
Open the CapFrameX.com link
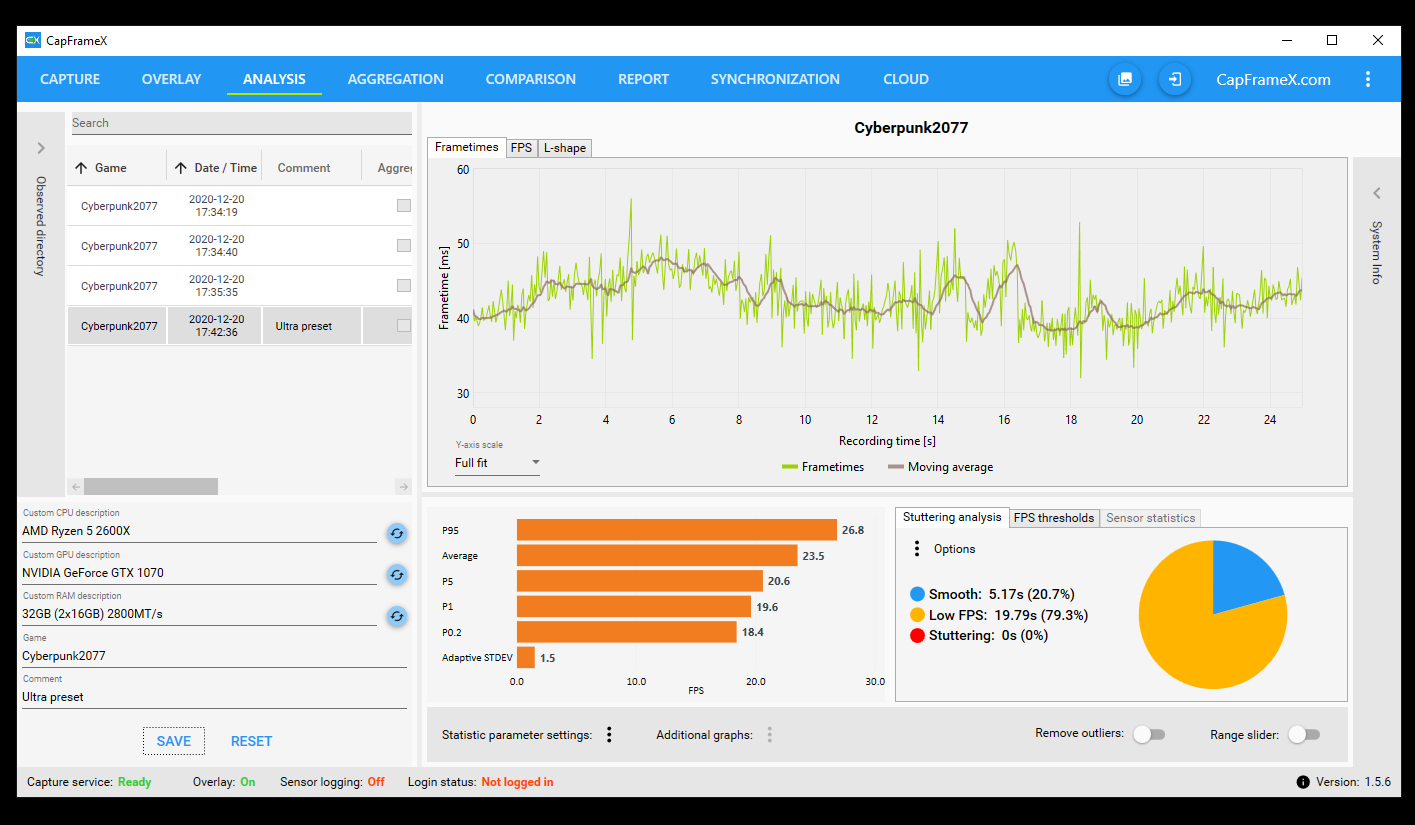pos(1273,80)
